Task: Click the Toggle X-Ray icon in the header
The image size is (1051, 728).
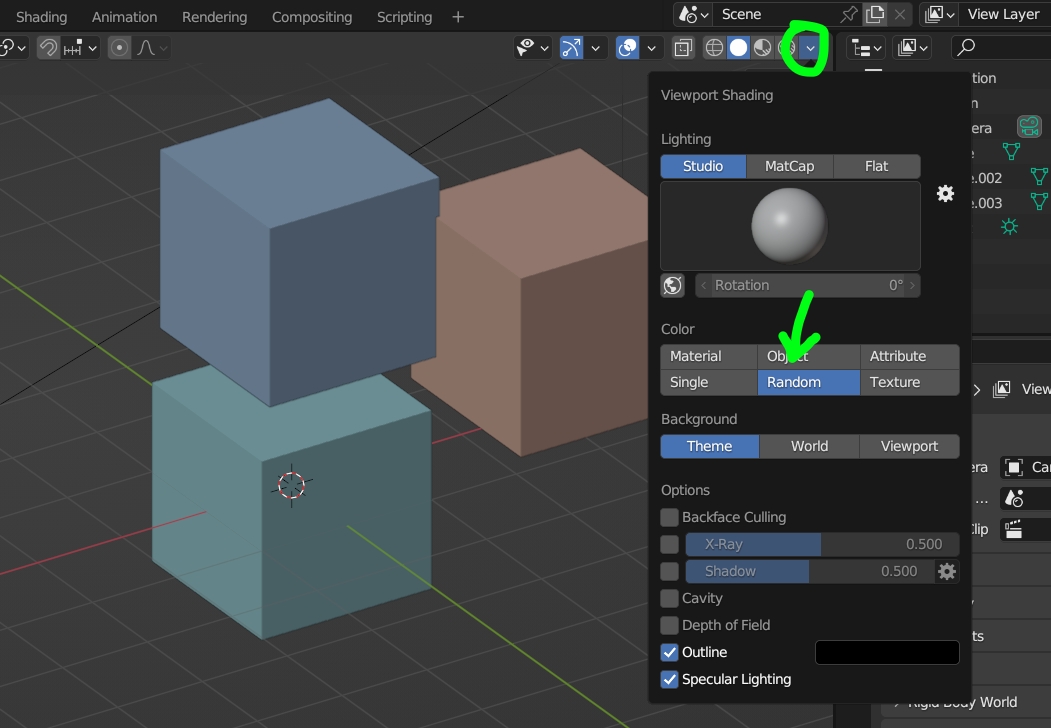Action: pos(683,47)
